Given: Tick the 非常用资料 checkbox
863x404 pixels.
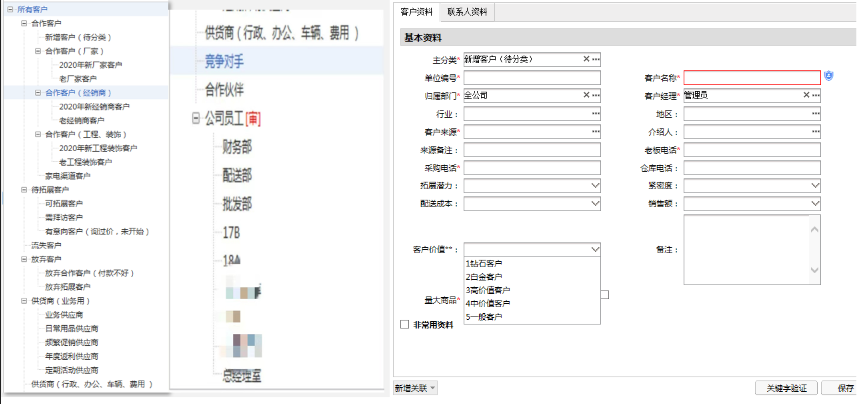Looking at the screenshot, I should [404, 325].
